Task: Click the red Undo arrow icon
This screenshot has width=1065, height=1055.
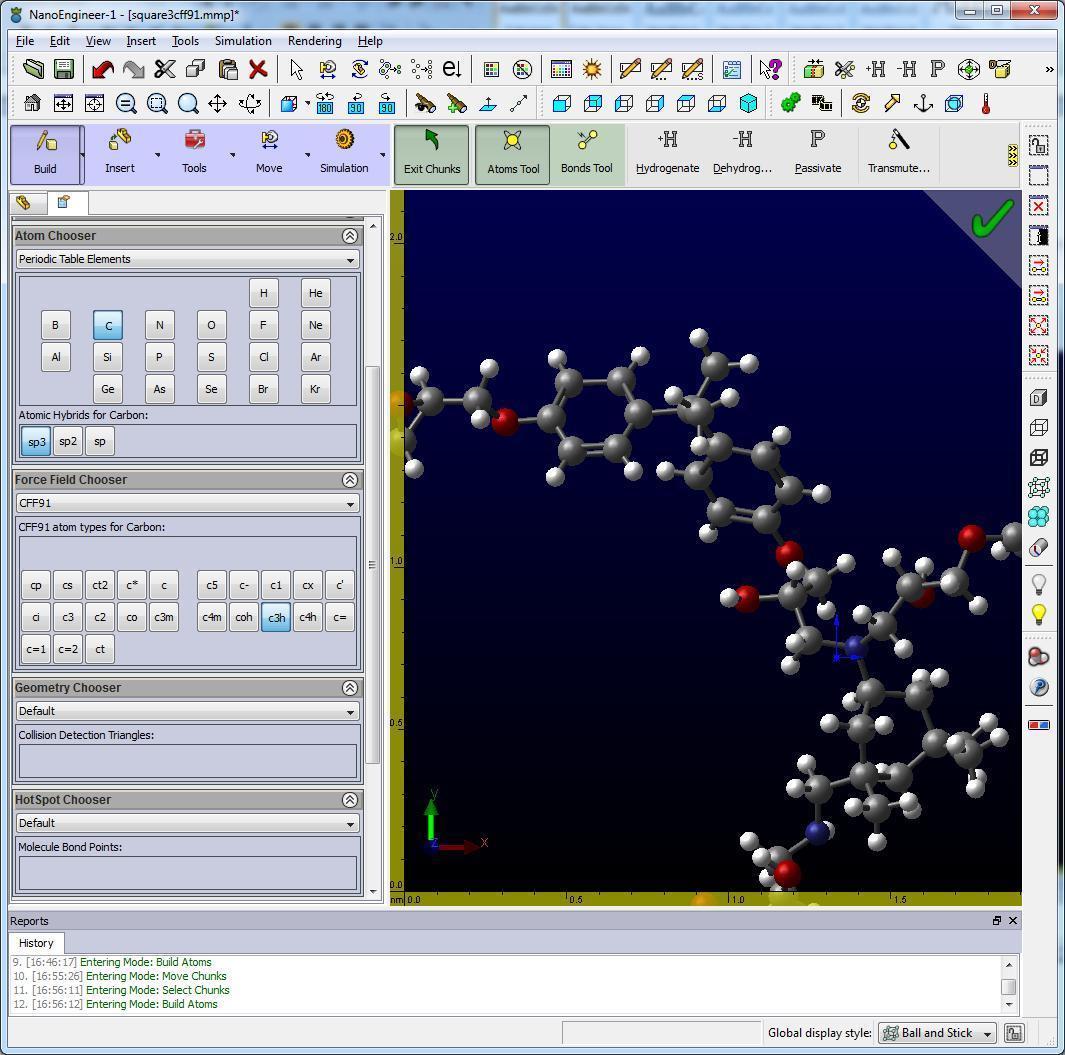Action: (x=102, y=69)
